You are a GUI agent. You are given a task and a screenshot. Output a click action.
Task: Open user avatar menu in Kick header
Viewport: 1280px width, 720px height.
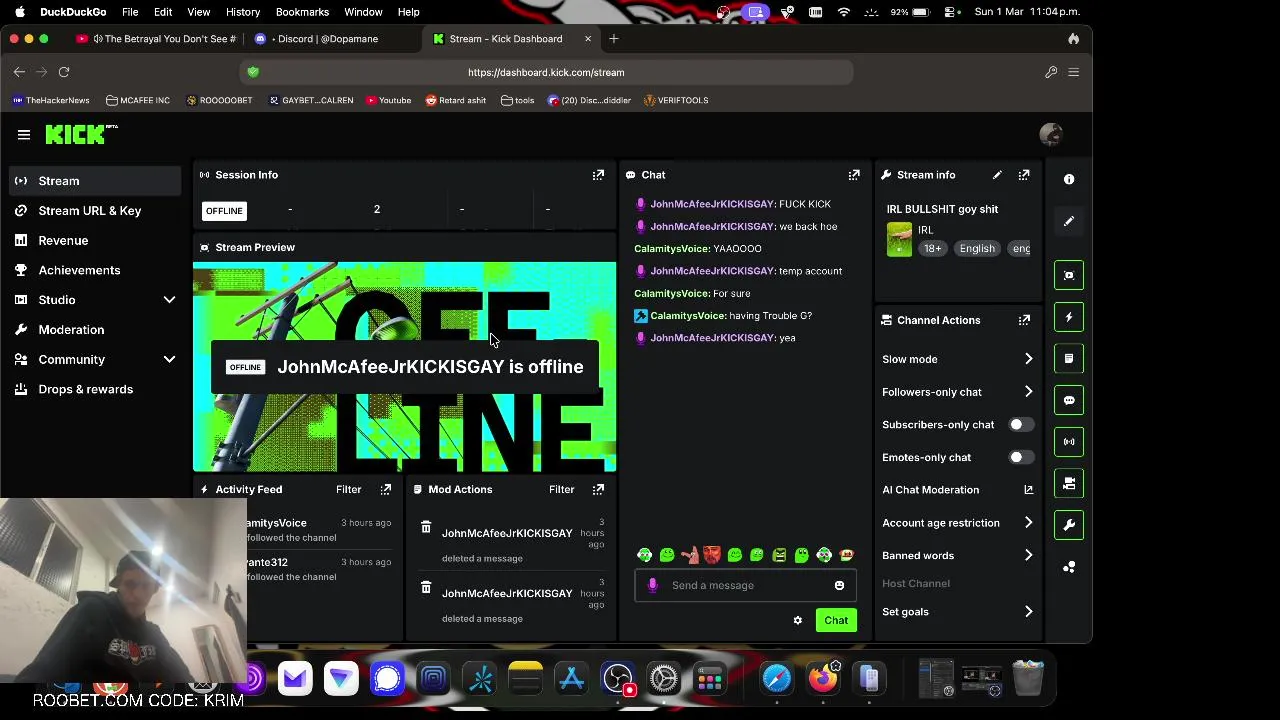coord(1050,134)
